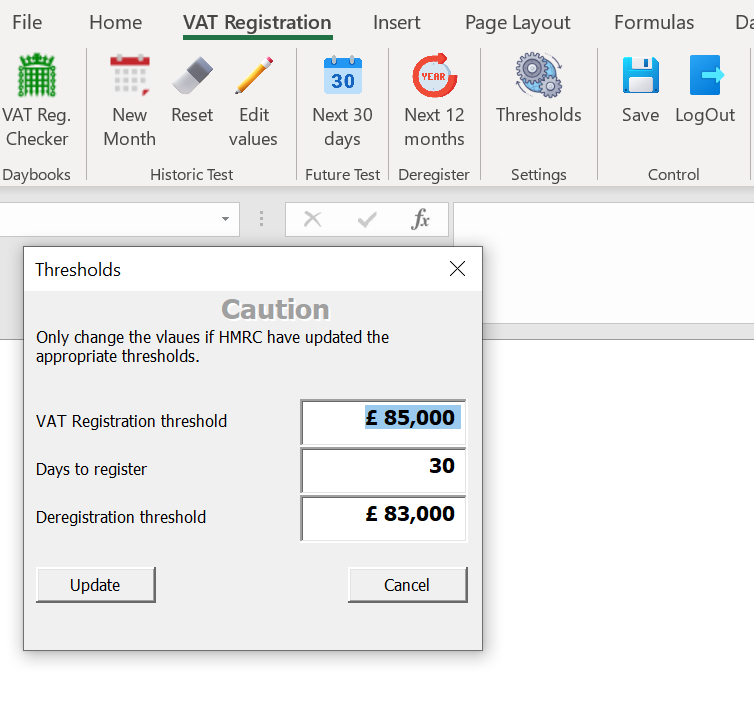Open the Page Layout ribbon tab
Screen dimensions: 754x722
pos(517,23)
